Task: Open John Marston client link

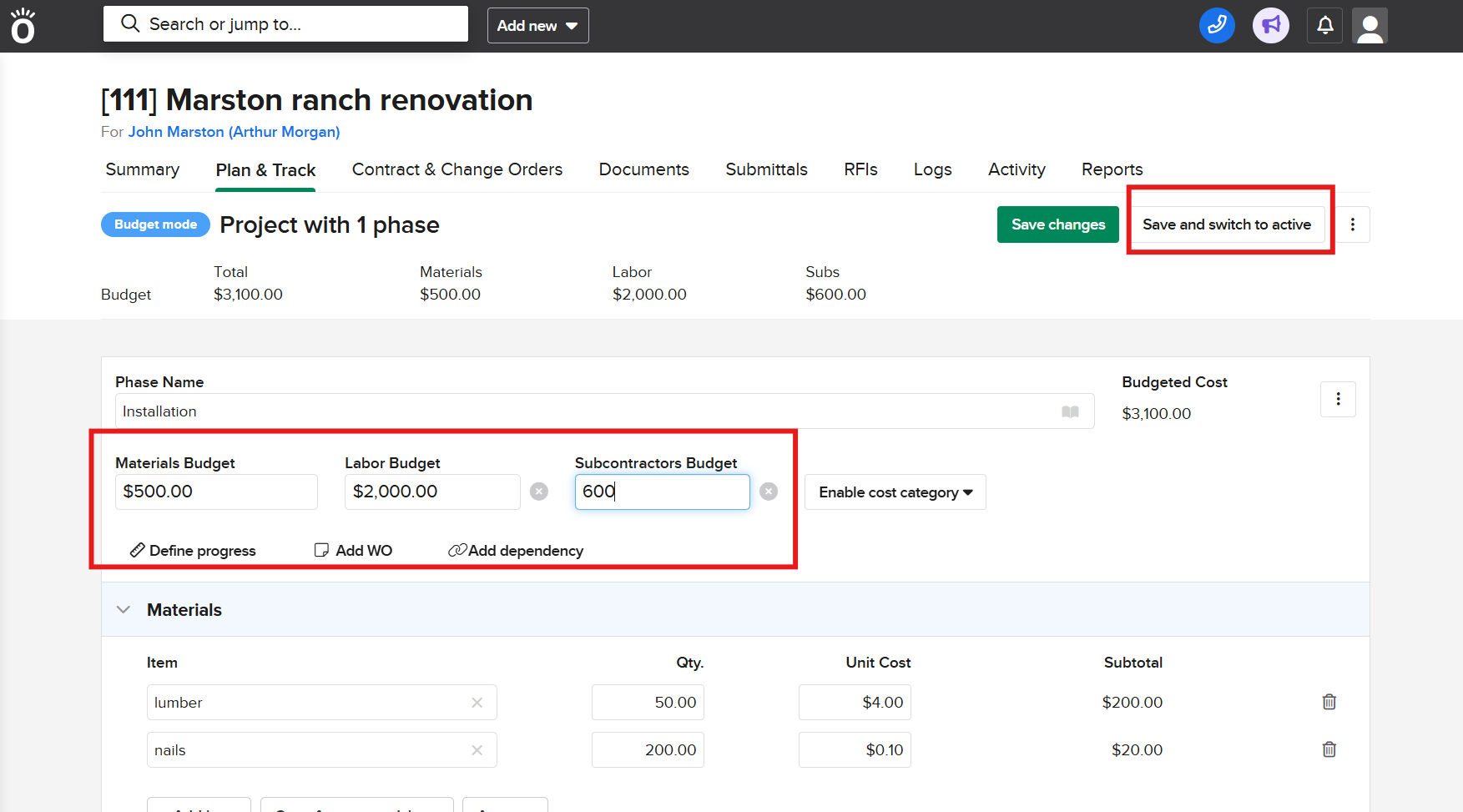Action: [234, 132]
